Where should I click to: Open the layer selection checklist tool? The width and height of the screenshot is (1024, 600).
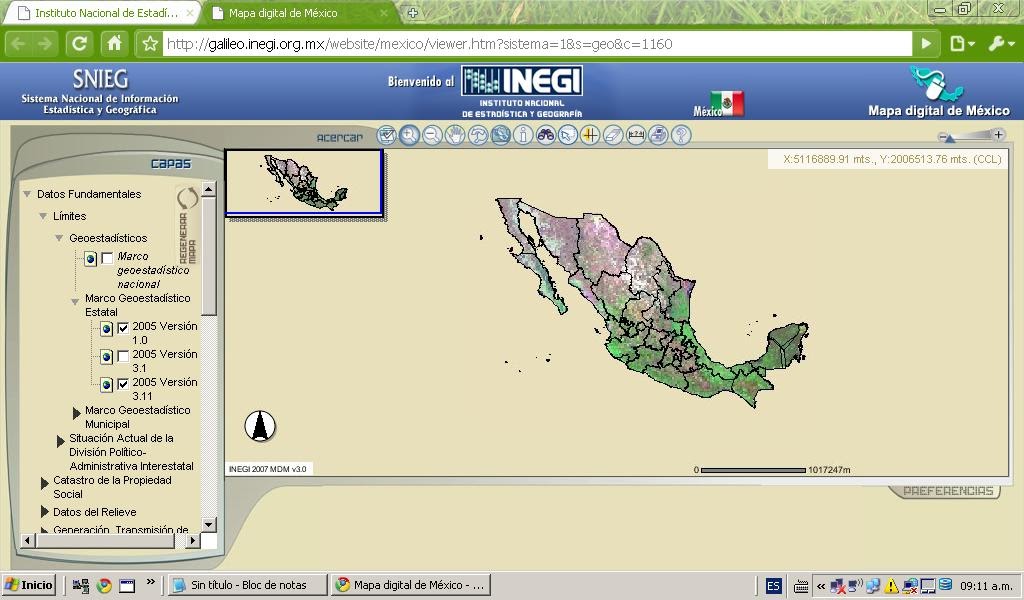(x=387, y=135)
